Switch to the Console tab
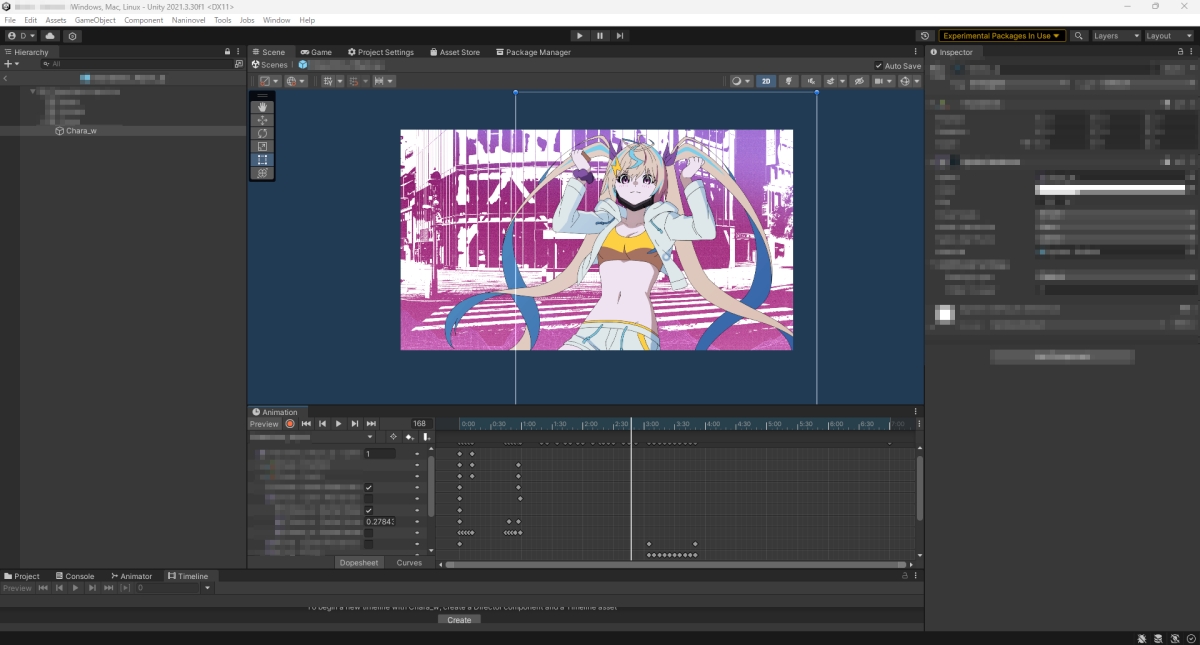 click(75, 576)
